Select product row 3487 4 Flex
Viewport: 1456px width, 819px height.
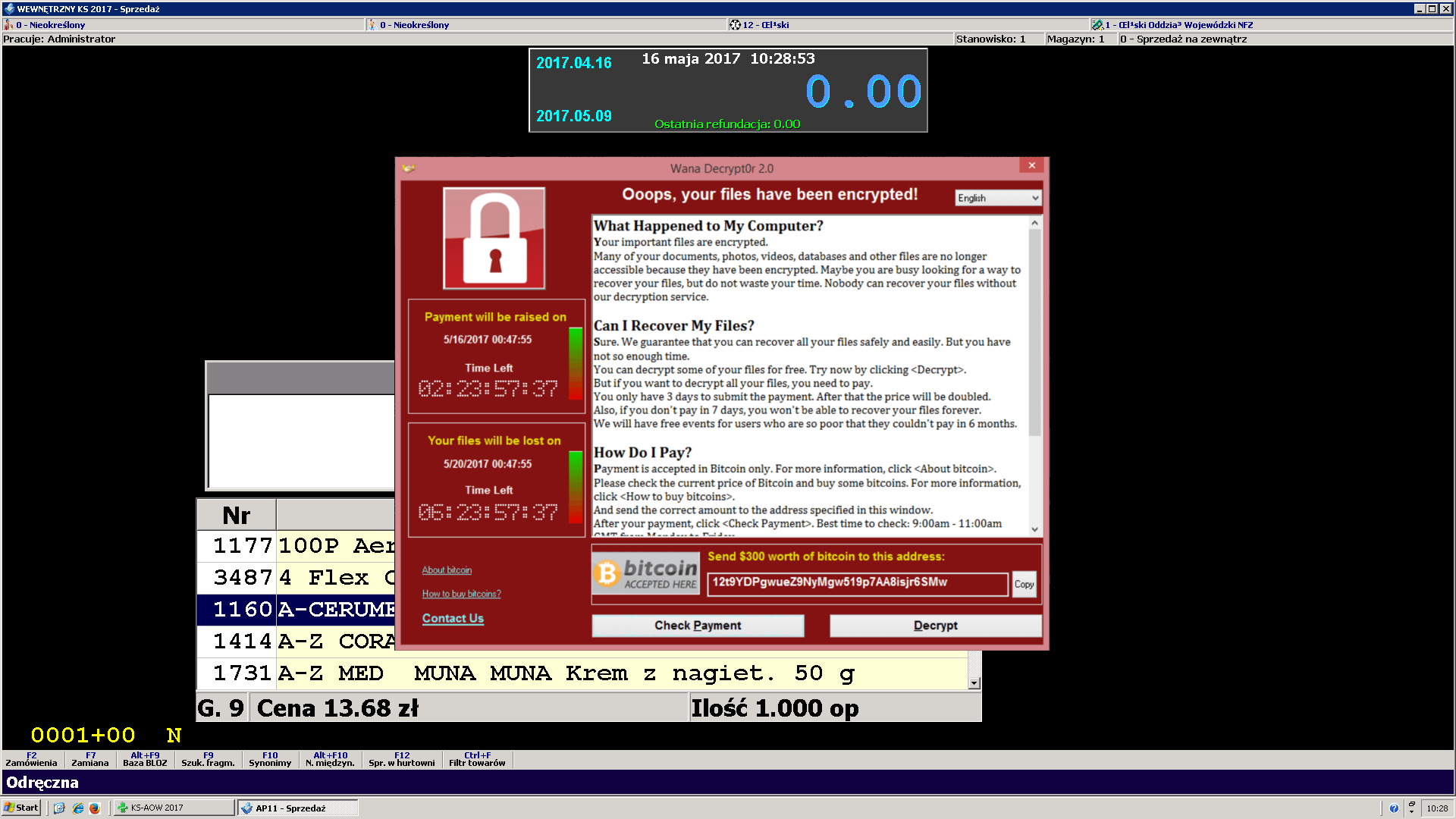tap(296, 578)
